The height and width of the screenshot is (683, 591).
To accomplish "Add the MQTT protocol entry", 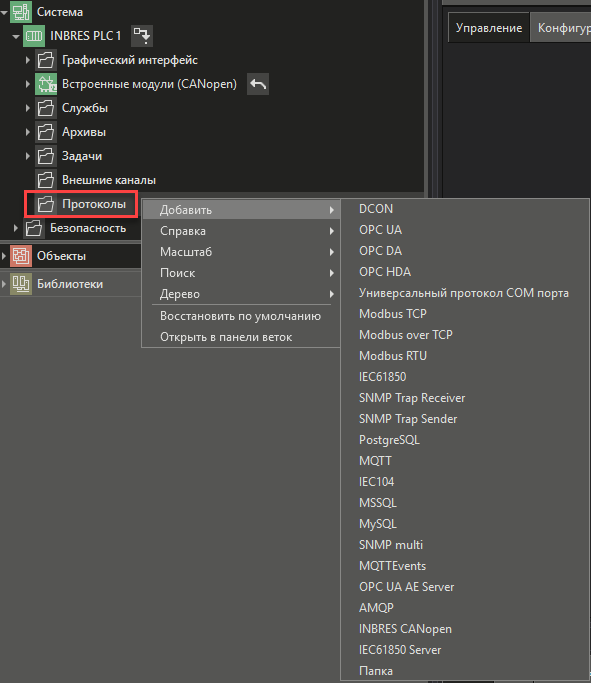I will pos(465,461).
